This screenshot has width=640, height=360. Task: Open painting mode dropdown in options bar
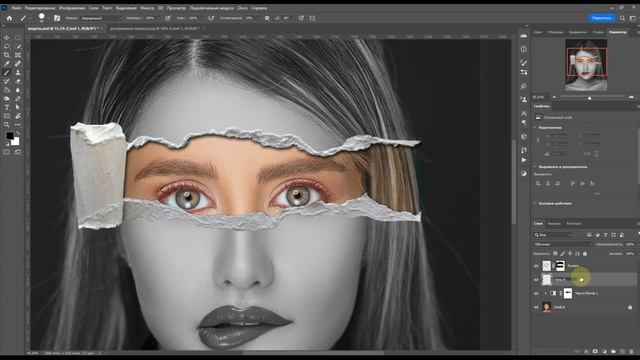[100, 18]
